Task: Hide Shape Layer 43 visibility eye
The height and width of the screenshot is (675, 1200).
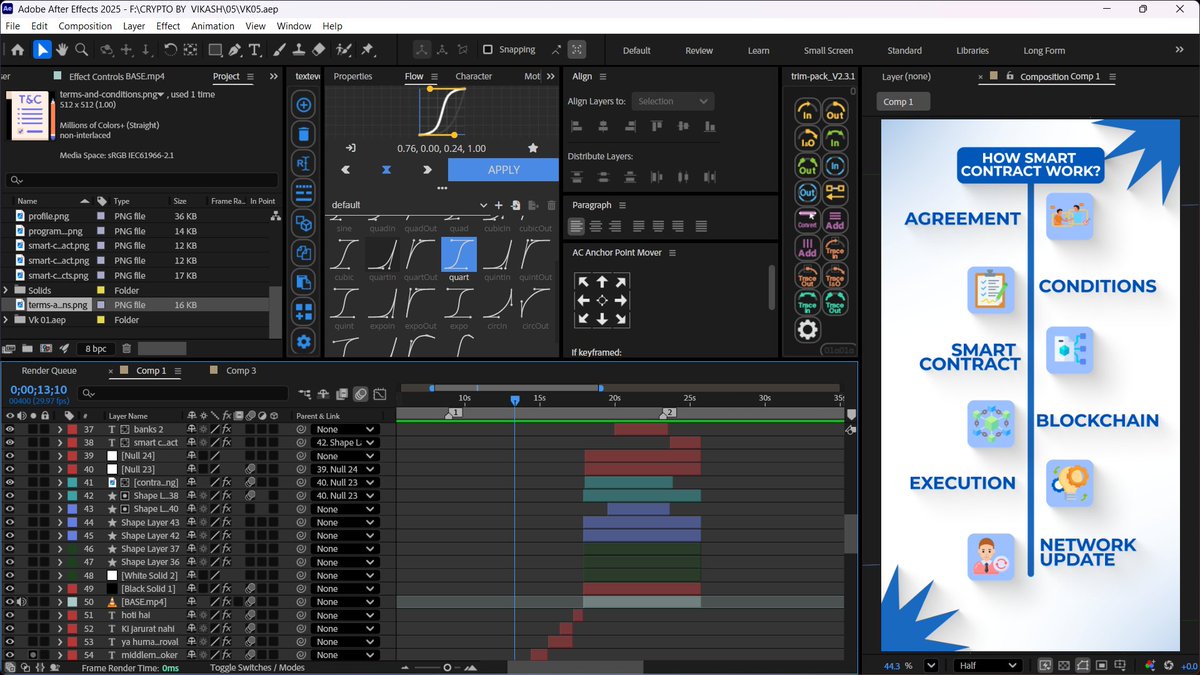Action: (x=10, y=522)
